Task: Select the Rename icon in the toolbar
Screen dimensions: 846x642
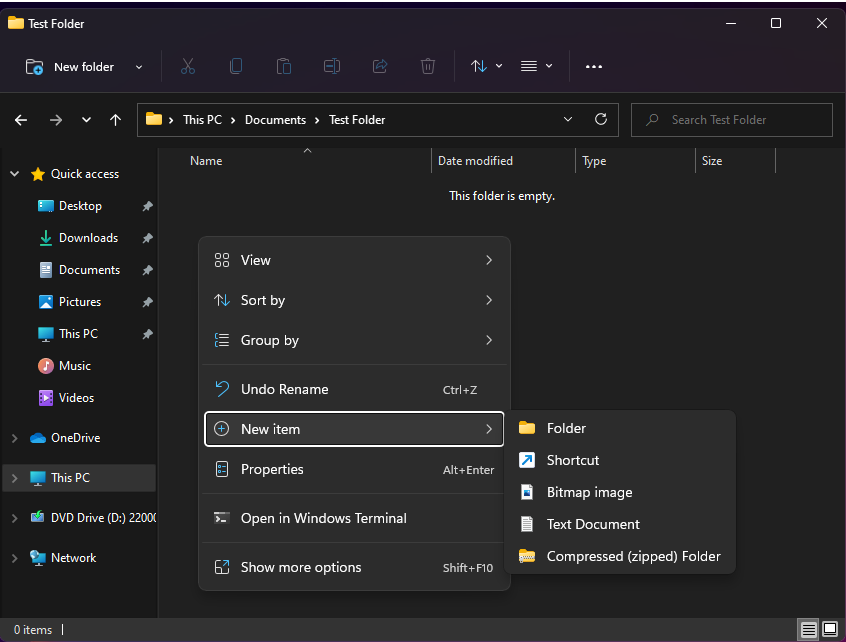Action: click(x=331, y=66)
